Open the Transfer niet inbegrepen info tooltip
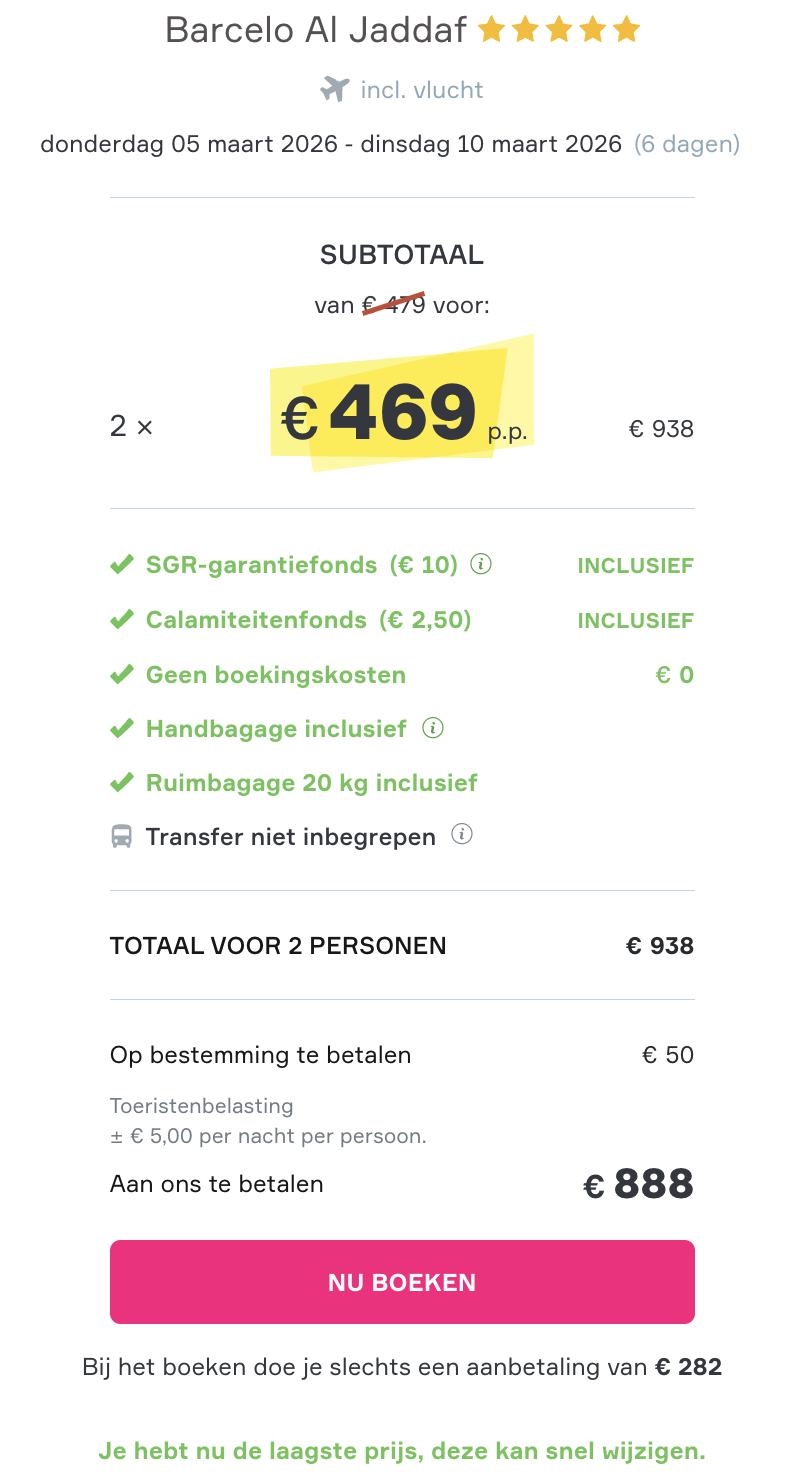The width and height of the screenshot is (792, 1480). coord(462,834)
